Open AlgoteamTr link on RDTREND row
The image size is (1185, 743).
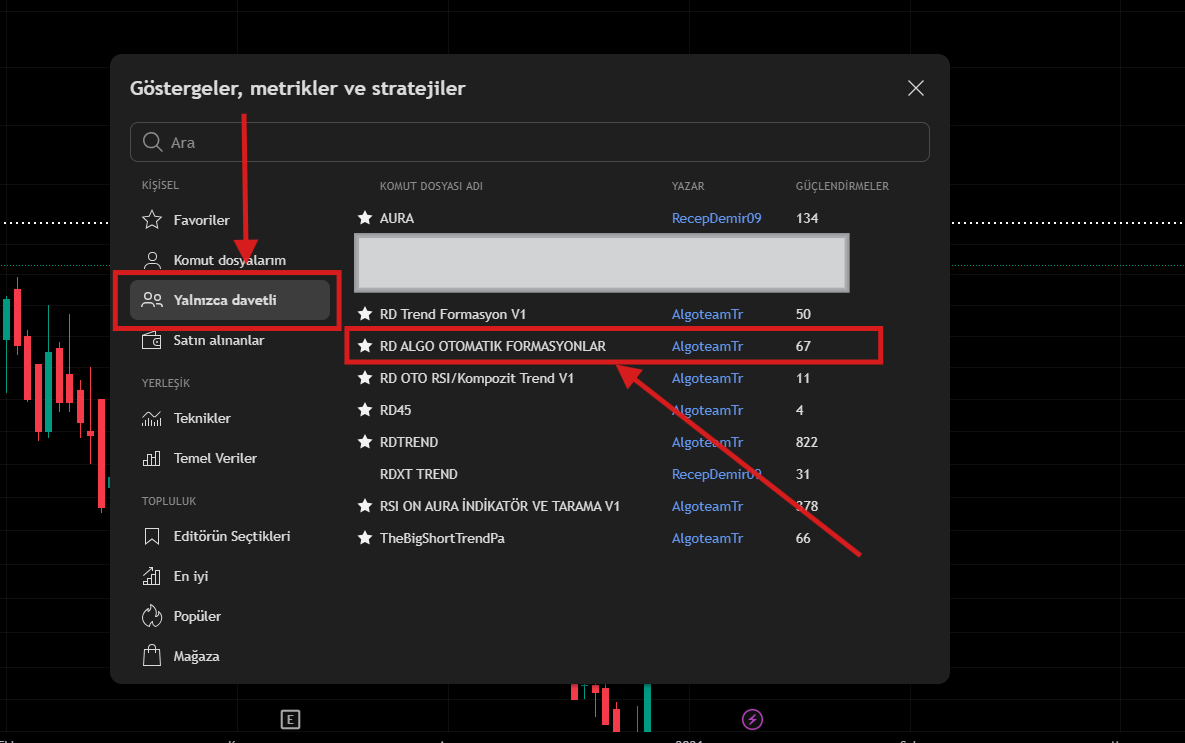[707, 442]
